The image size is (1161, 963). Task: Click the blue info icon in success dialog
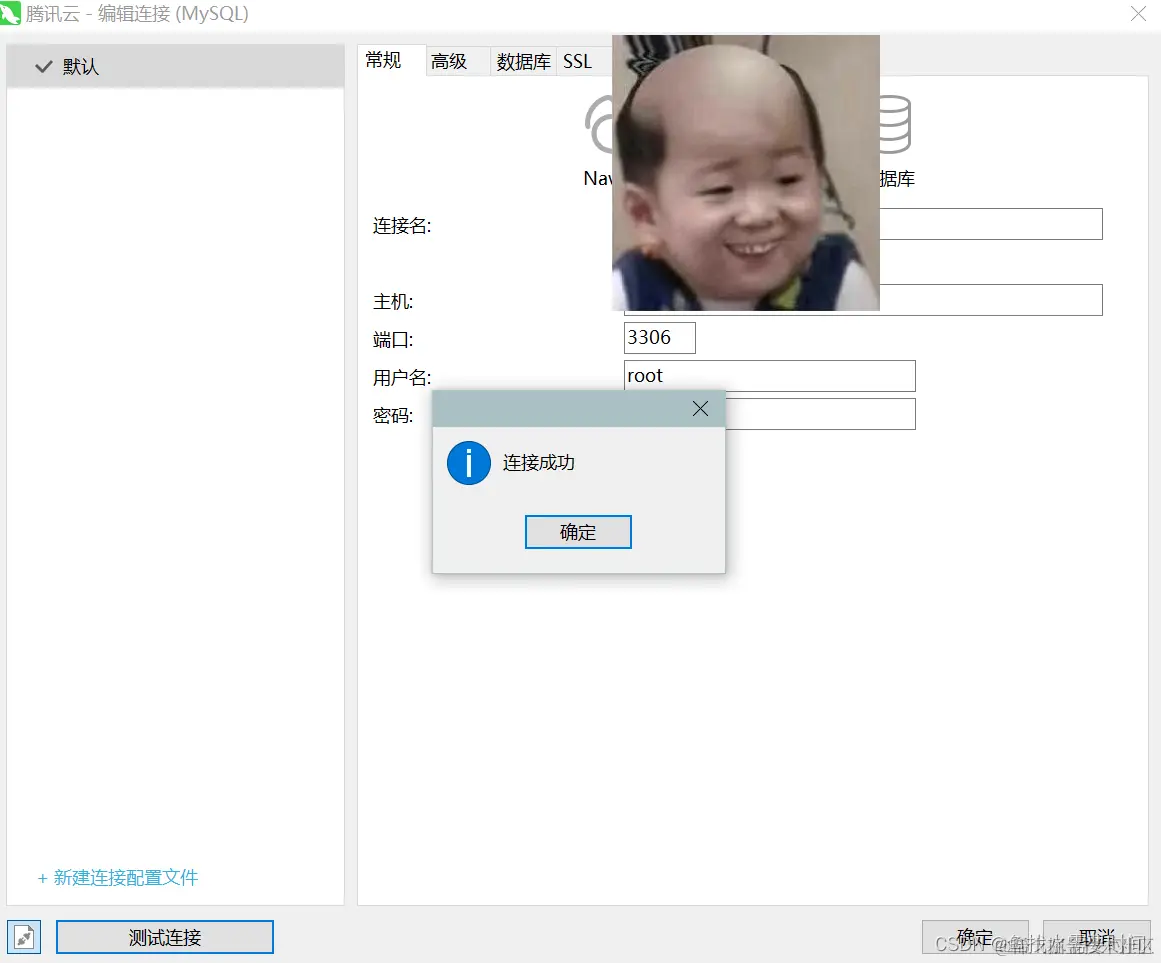tap(467, 462)
